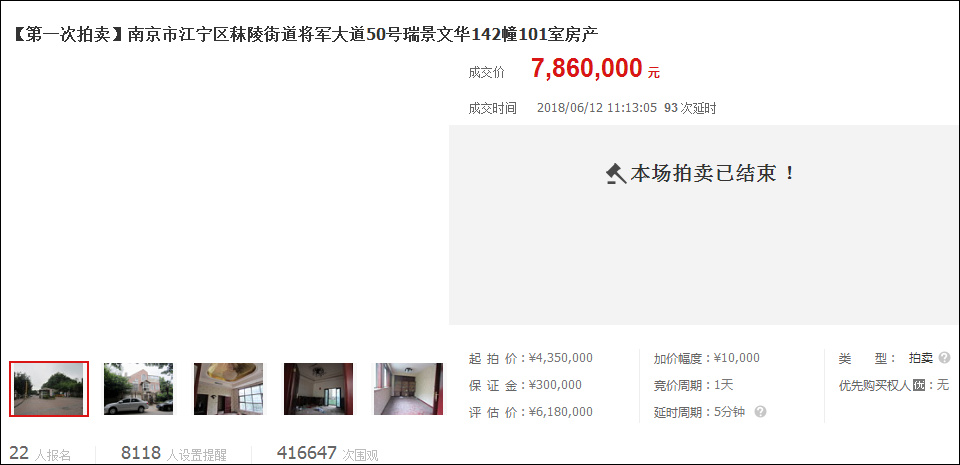Click the 评估价 ¥6,180,000 value

[x=560, y=412]
